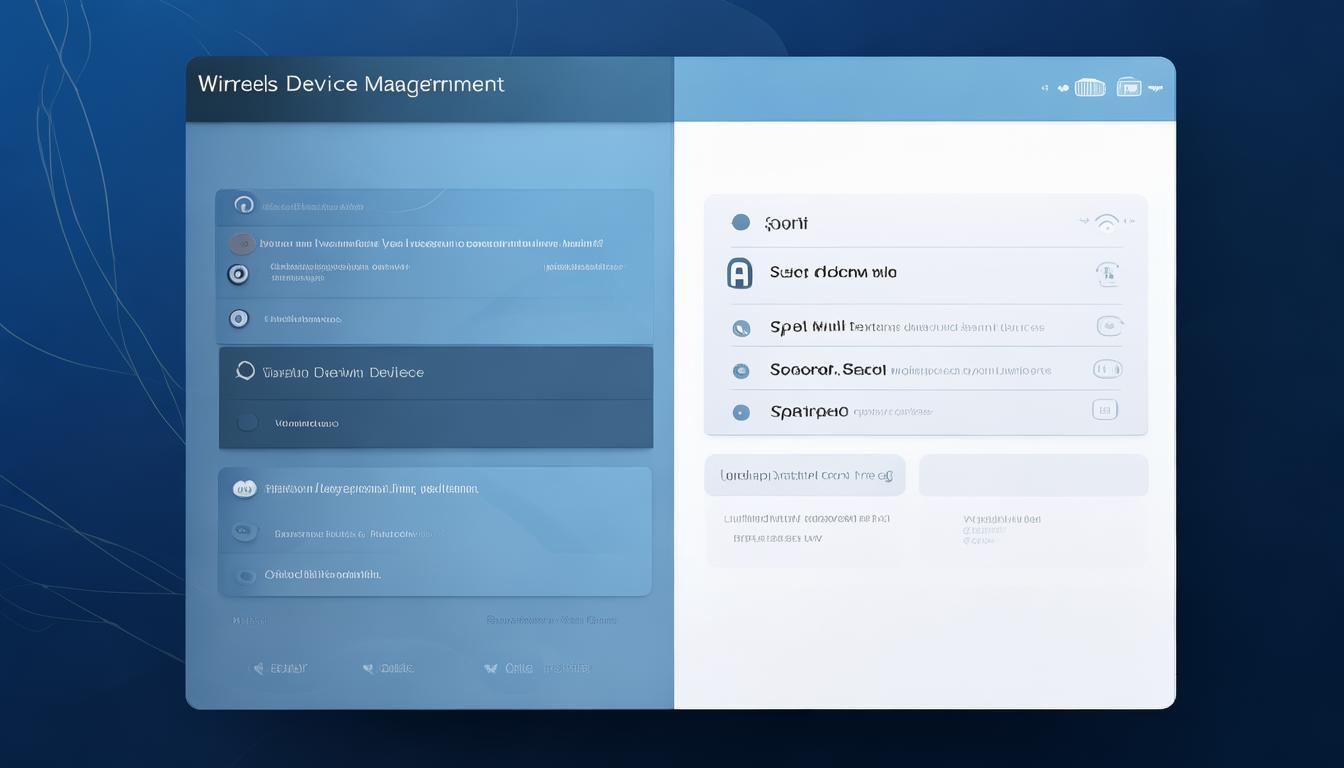Click the Wi-Fi signal icon in first device row
The height and width of the screenshot is (768, 1344).
1107,223
